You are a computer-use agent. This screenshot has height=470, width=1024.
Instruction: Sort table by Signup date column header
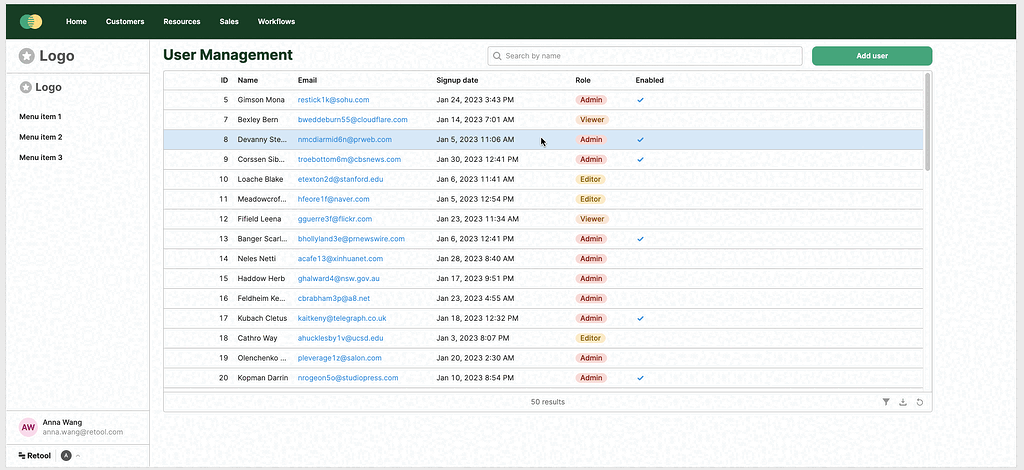coord(457,80)
